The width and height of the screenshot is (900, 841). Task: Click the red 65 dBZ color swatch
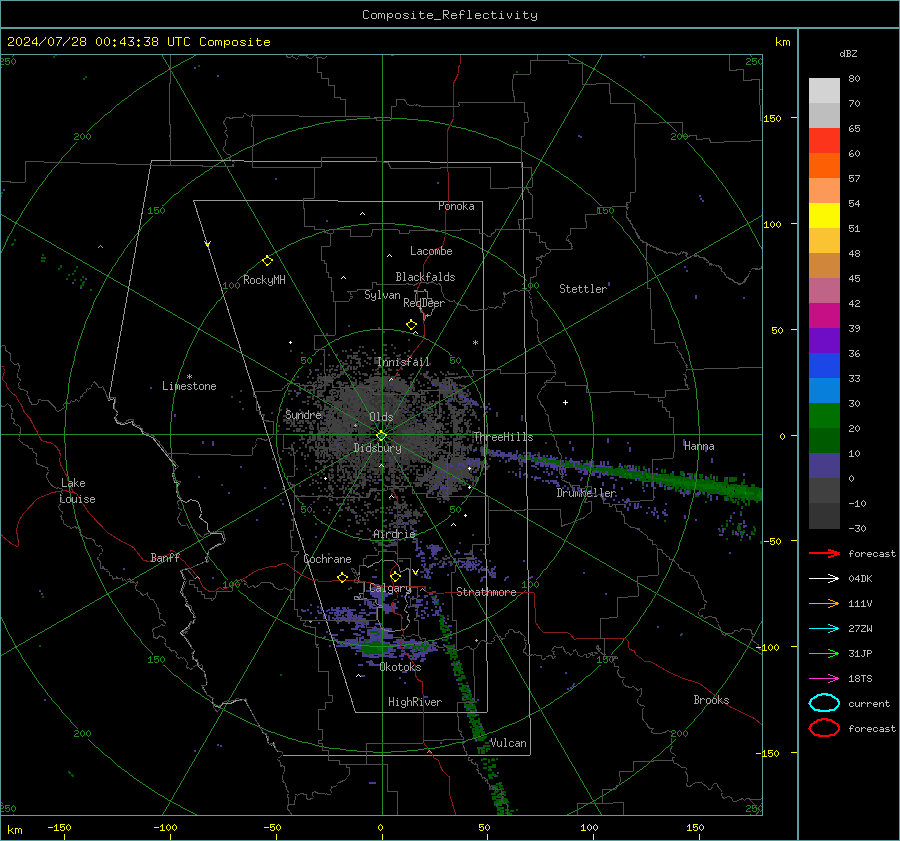click(824, 141)
